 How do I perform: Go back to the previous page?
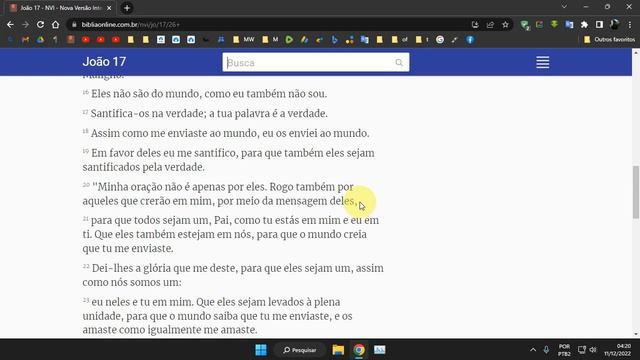click(x=10, y=24)
